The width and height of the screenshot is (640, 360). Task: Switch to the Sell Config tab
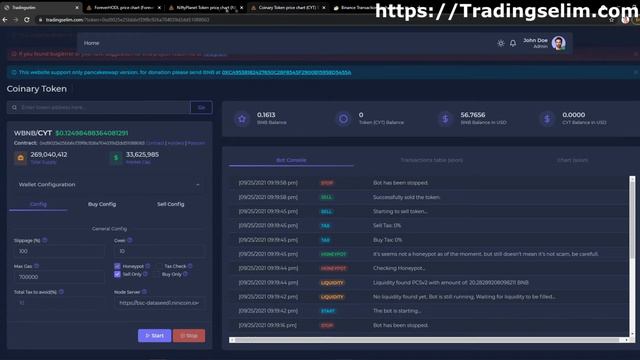click(x=171, y=204)
